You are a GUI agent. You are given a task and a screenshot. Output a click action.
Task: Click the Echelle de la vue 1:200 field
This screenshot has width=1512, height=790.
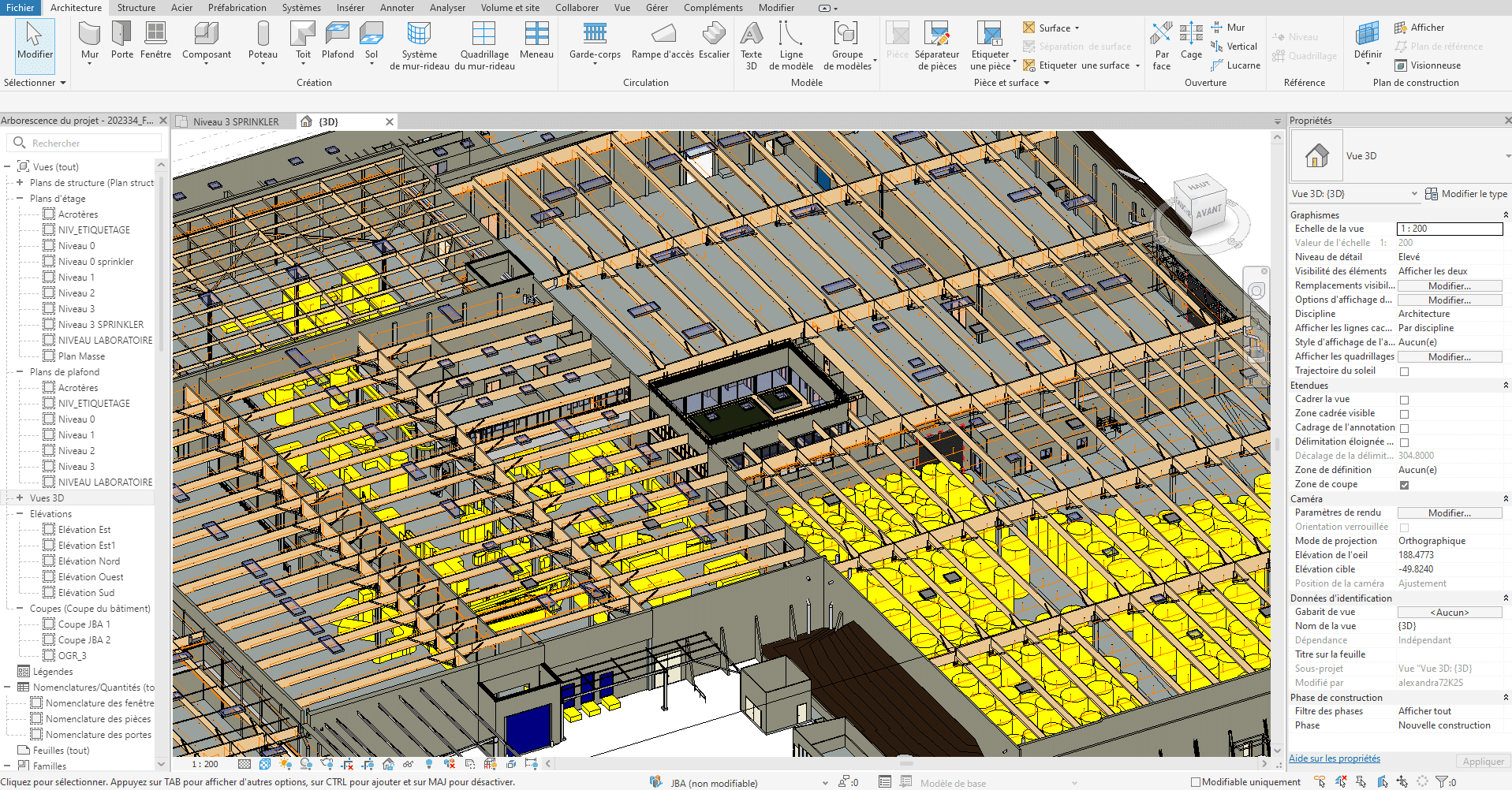1450,229
